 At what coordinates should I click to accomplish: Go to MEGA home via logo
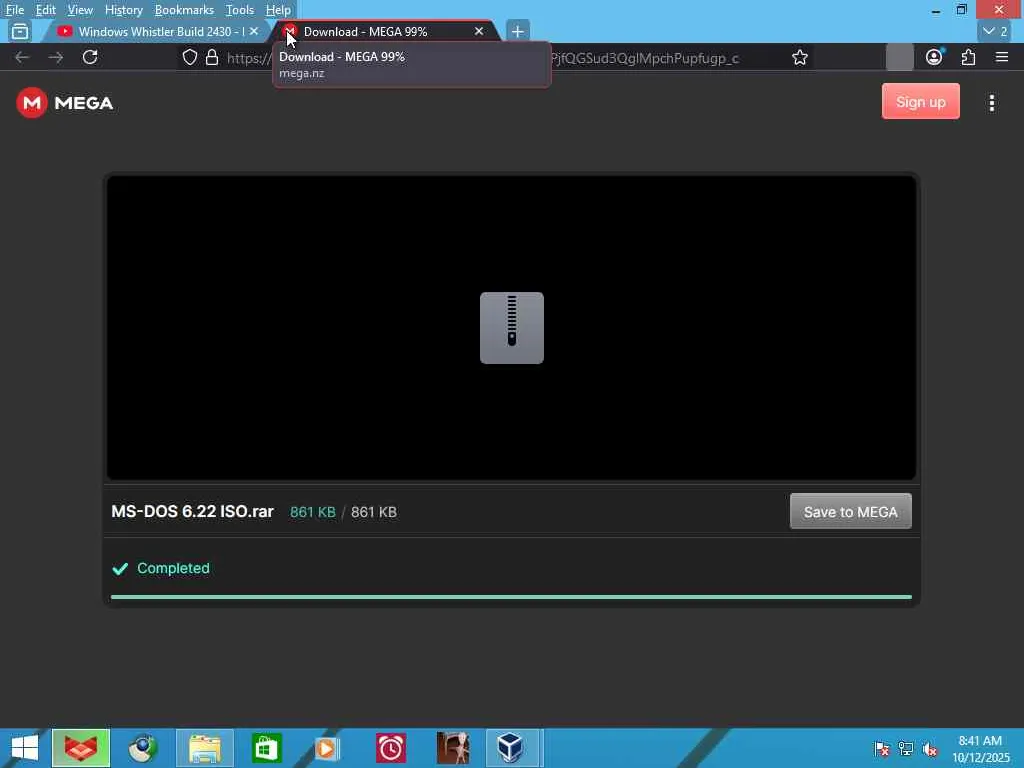coord(65,103)
